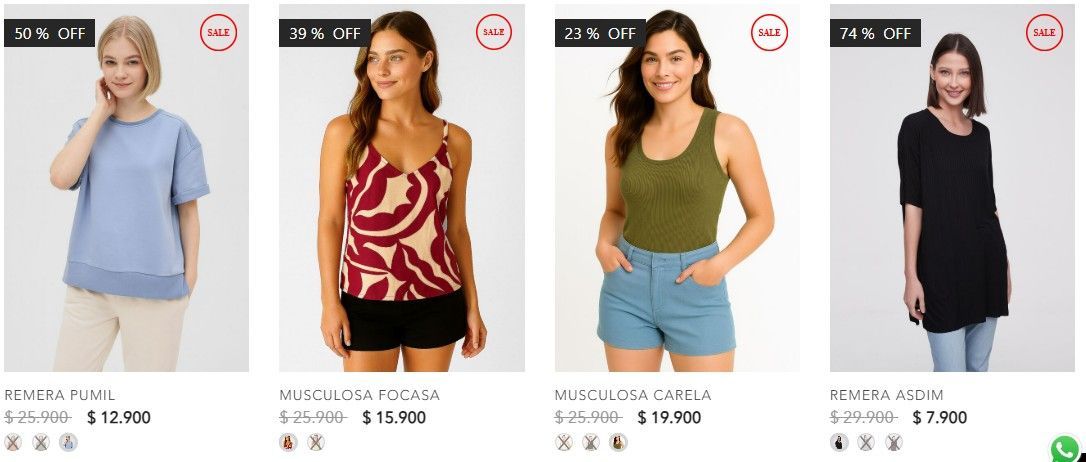1086x462 pixels.
Task: Open the Remera Pumil product link
Action: point(60,396)
